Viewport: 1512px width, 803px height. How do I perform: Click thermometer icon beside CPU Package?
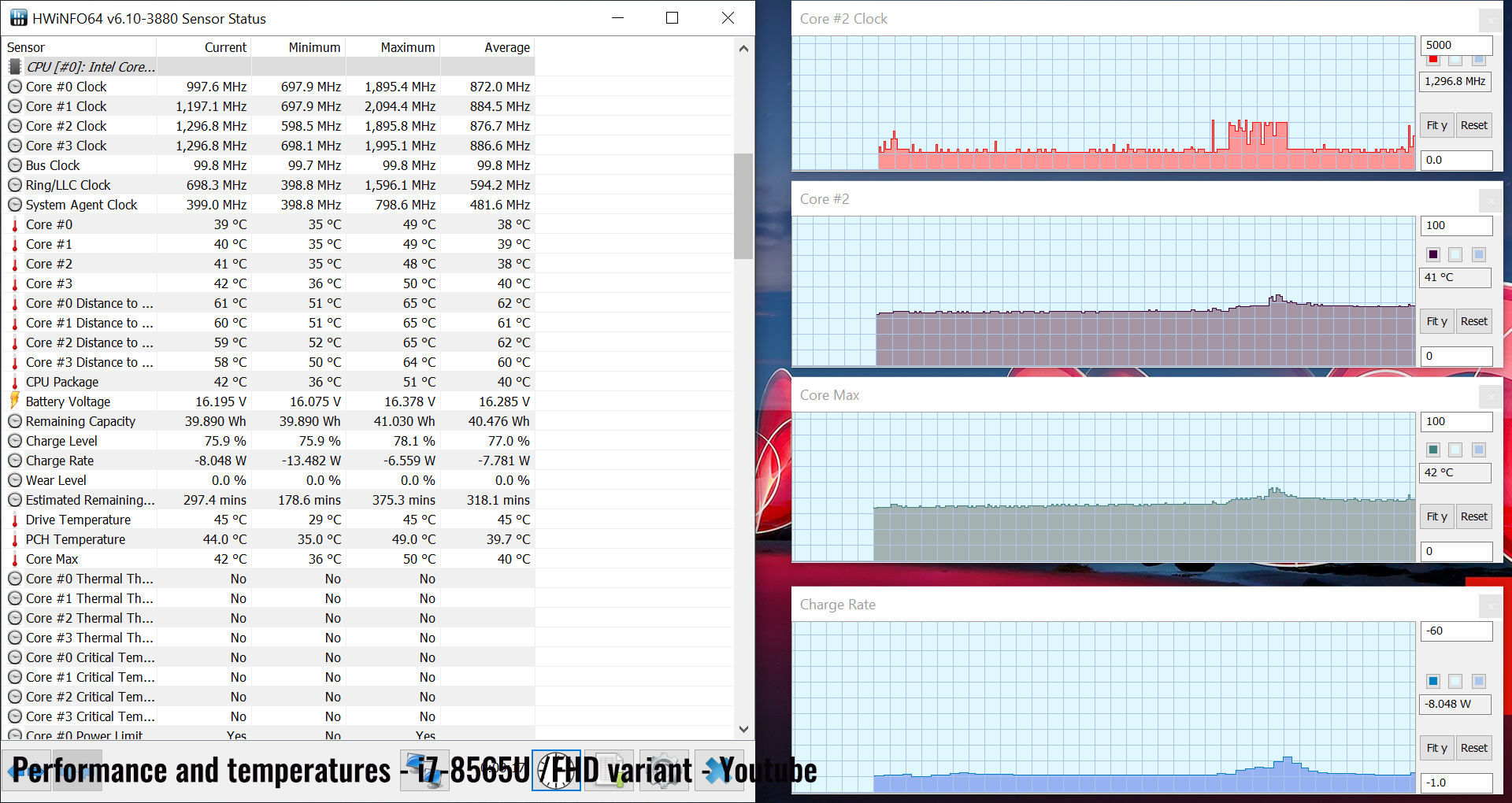pos(15,382)
